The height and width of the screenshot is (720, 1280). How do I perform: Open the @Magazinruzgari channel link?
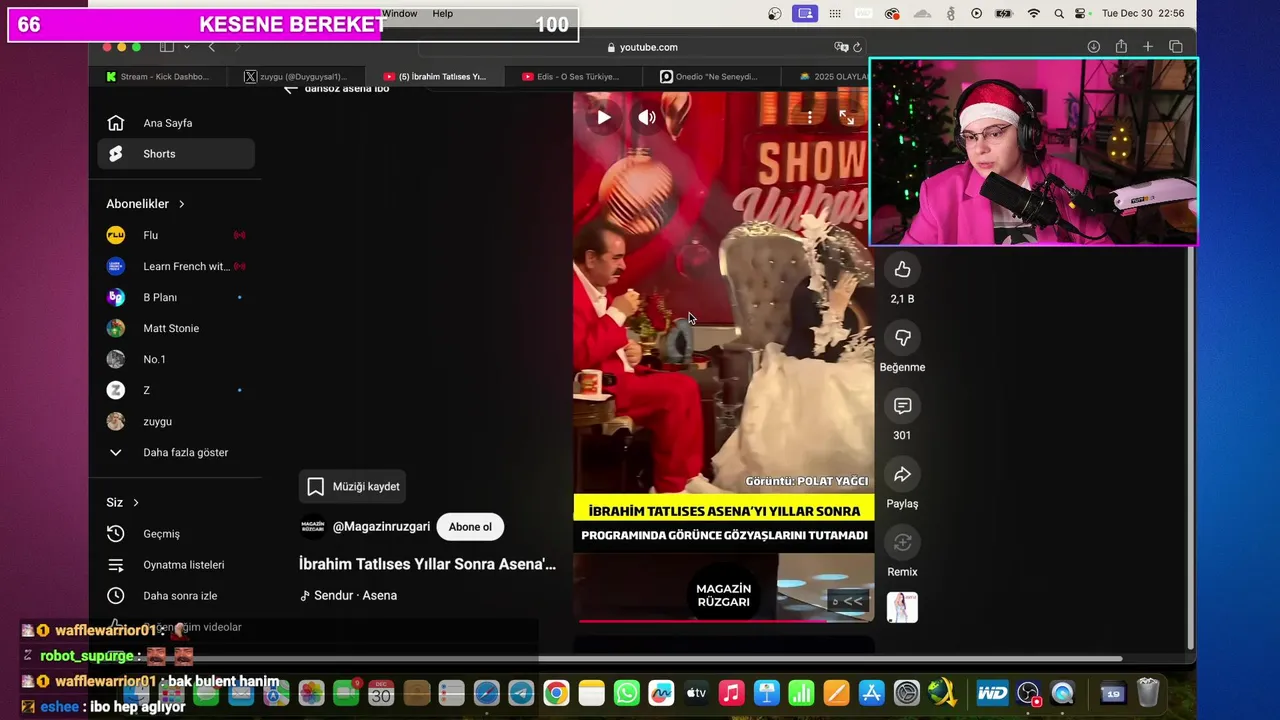click(x=381, y=527)
